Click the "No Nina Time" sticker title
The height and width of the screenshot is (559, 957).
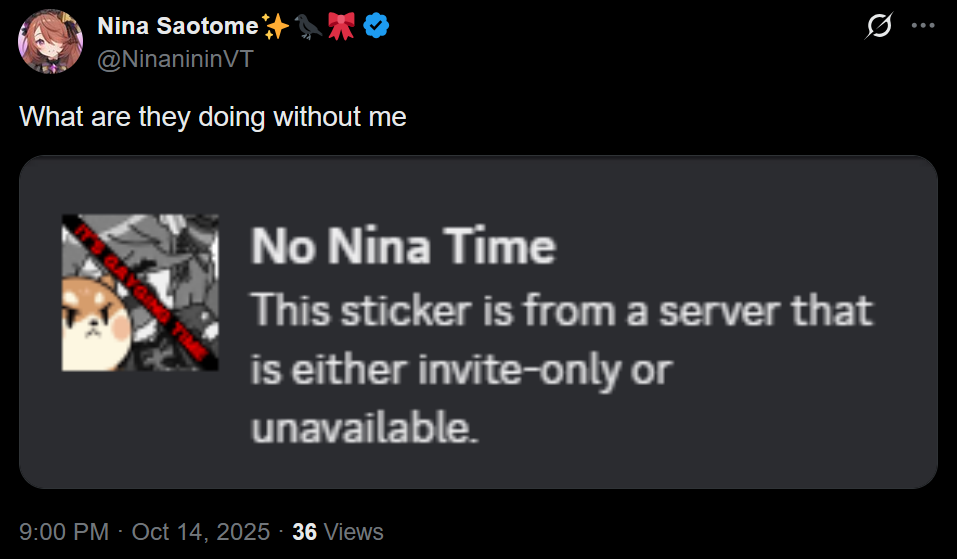point(402,246)
